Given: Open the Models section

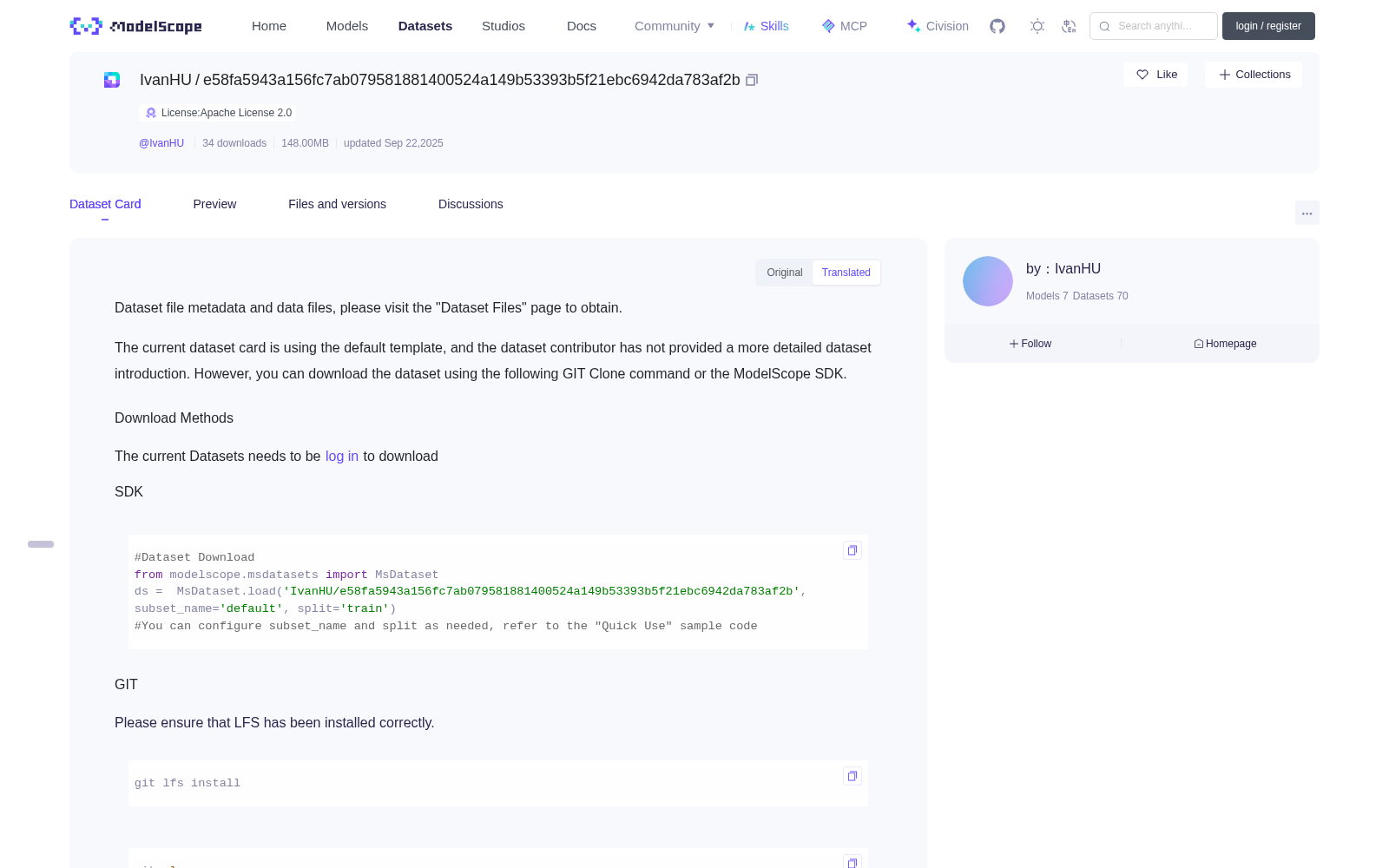Looking at the screenshot, I should click(347, 26).
